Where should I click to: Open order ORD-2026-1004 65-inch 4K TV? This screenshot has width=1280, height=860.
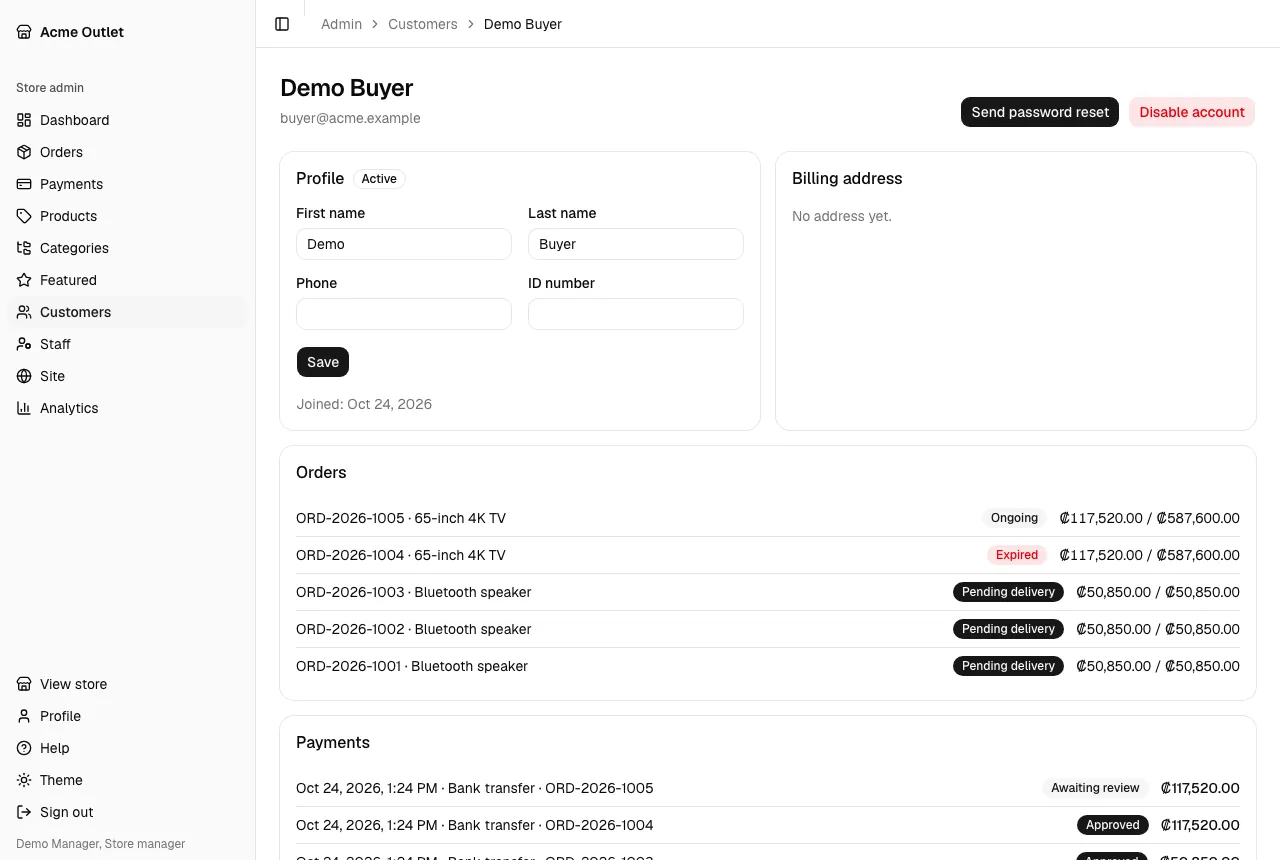tap(768, 555)
